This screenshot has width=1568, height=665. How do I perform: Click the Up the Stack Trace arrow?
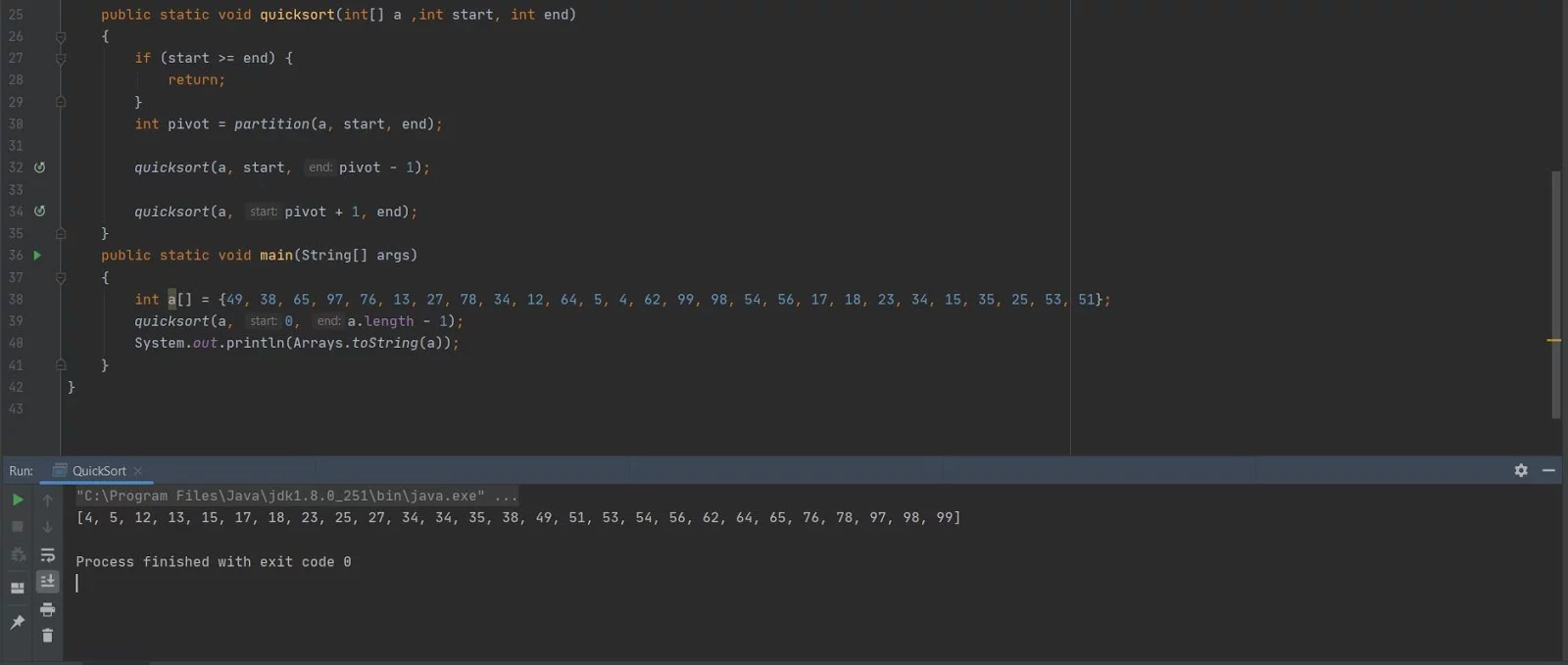pos(47,500)
